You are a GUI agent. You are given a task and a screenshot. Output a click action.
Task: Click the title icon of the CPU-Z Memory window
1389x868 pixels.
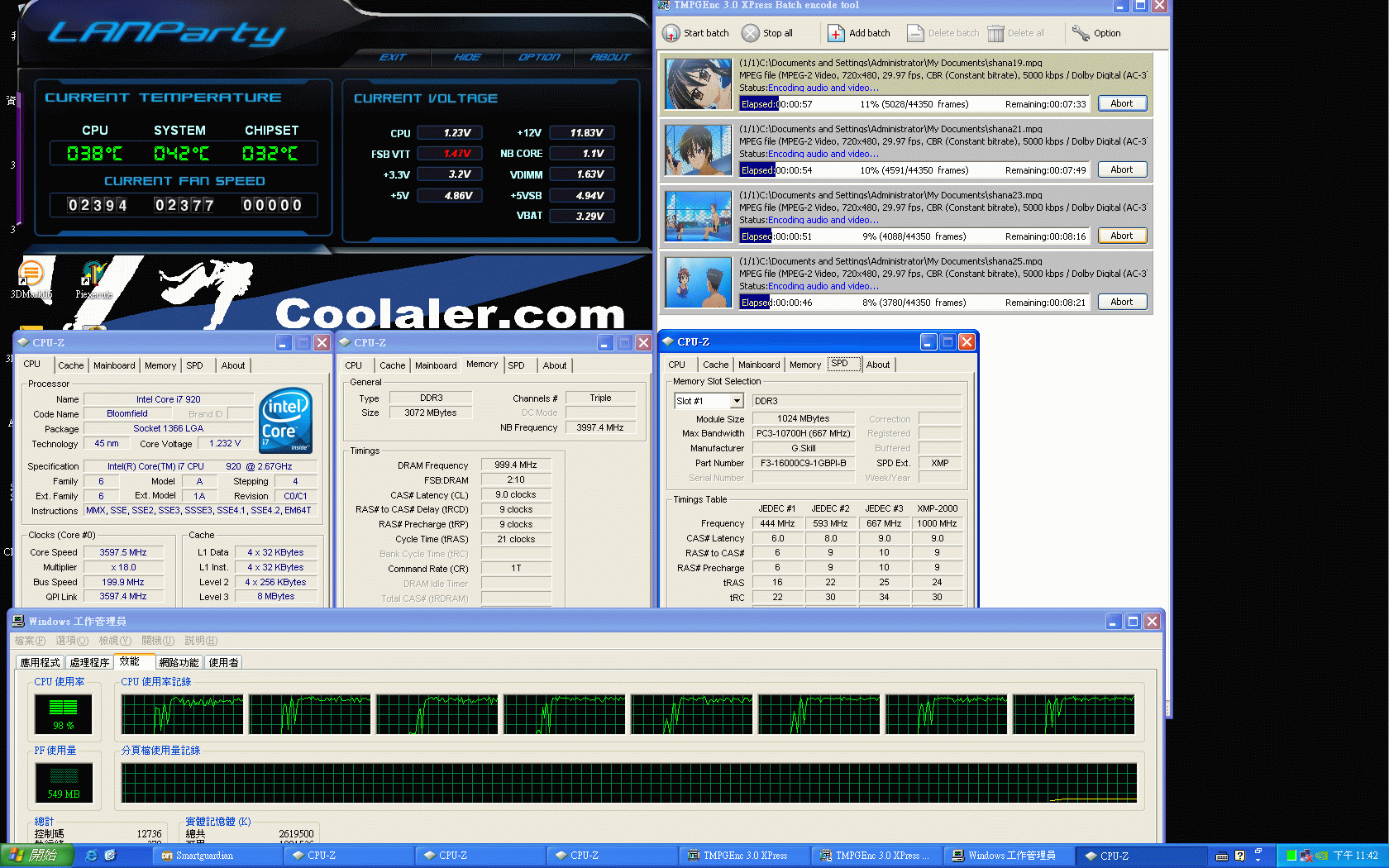pyautogui.click(x=345, y=342)
